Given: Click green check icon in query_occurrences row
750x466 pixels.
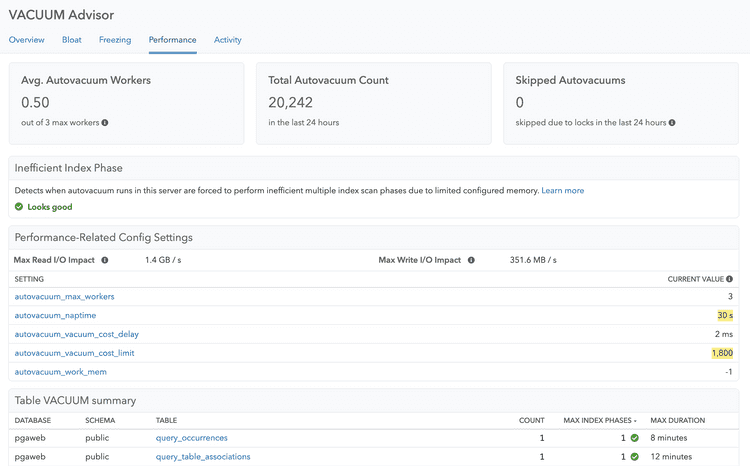Looking at the screenshot, I should pos(634,438).
